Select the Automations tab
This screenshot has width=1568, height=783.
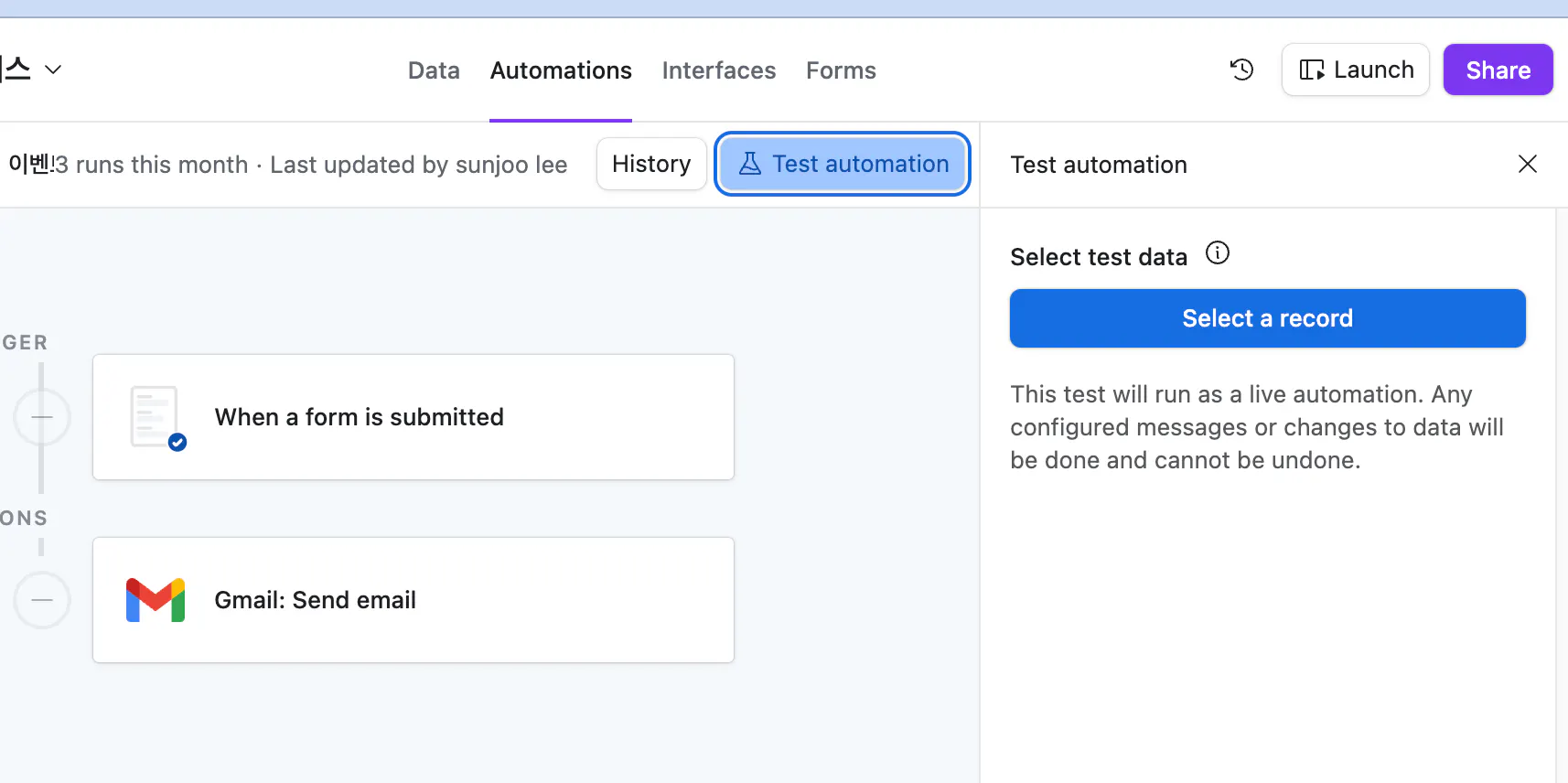[x=561, y=70]
